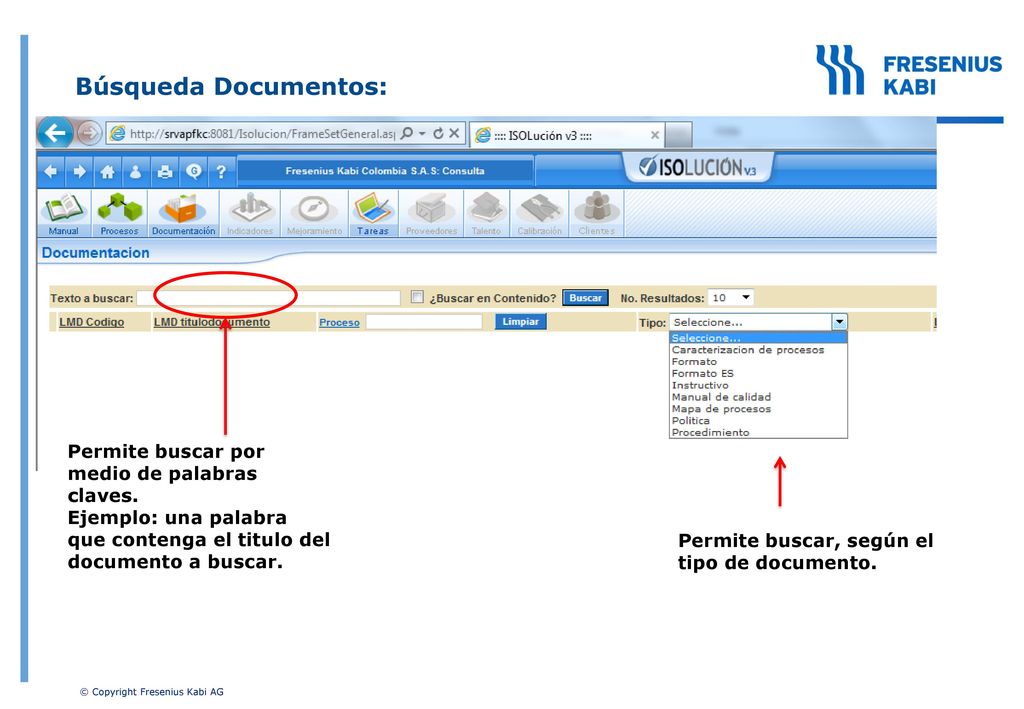Image resolution: width=1024 pixels, height=709 pixels.
Task: Open the Procesos module
Action: tap(120, 213)
